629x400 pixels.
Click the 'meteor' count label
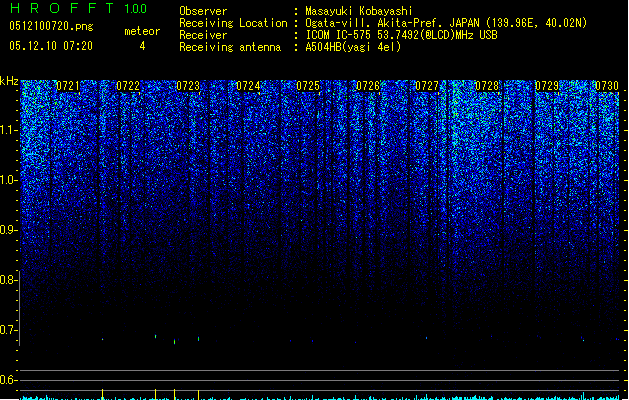click(142, 31)
